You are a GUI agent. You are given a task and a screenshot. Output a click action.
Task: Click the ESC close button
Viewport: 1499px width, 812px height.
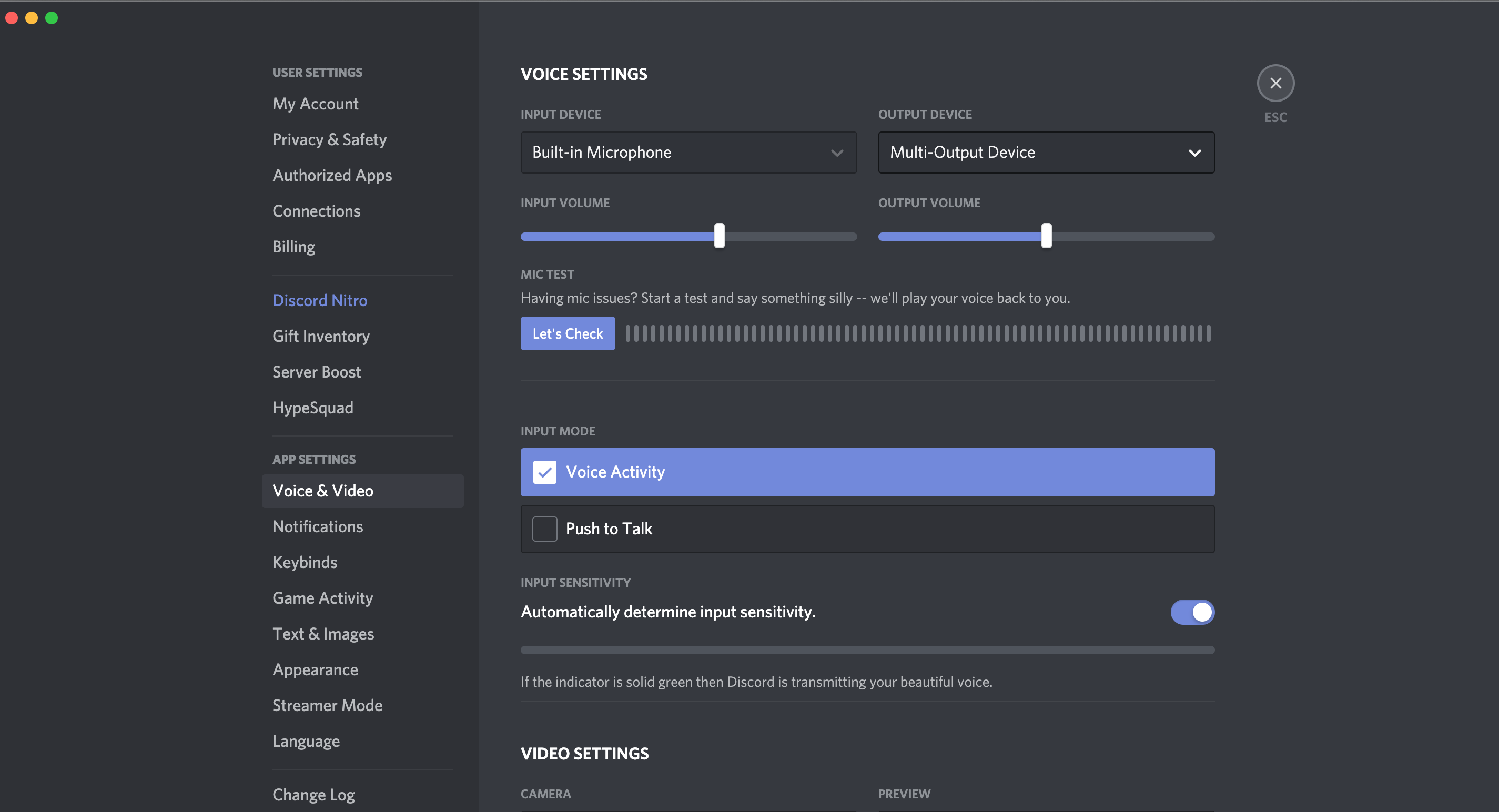click(x=1275, y=82)
